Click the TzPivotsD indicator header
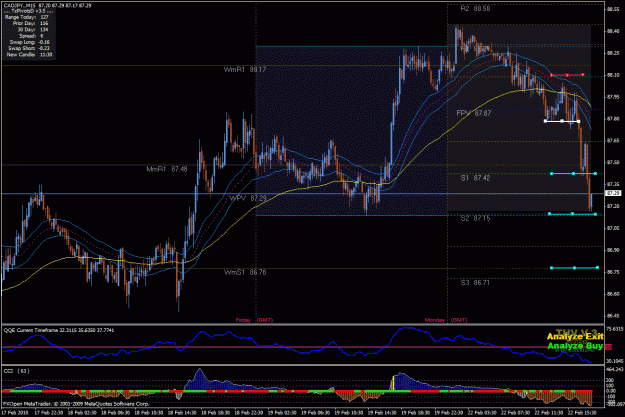 [x=27, y=11]
